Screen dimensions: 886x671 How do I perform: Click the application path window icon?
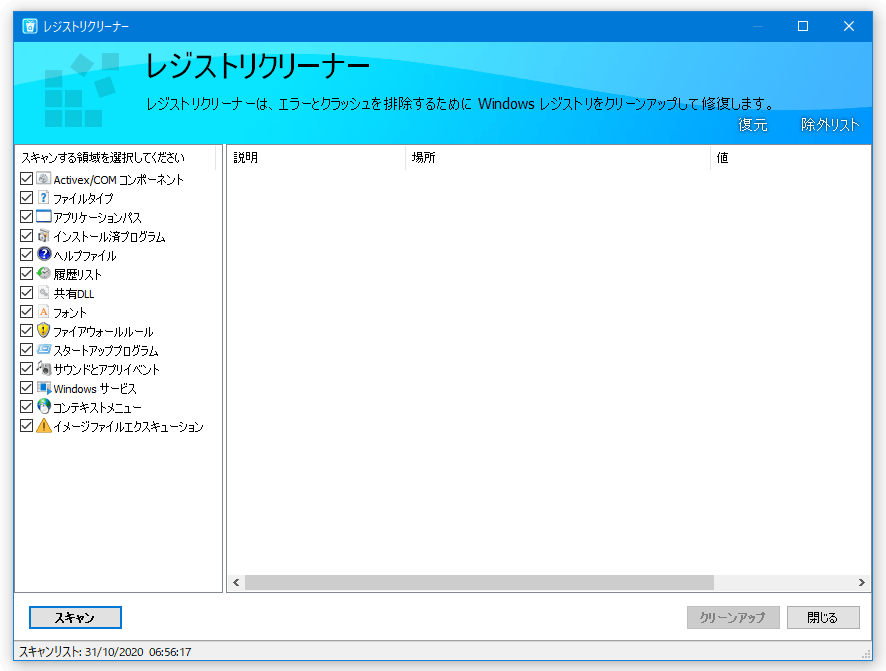point(44,216)
